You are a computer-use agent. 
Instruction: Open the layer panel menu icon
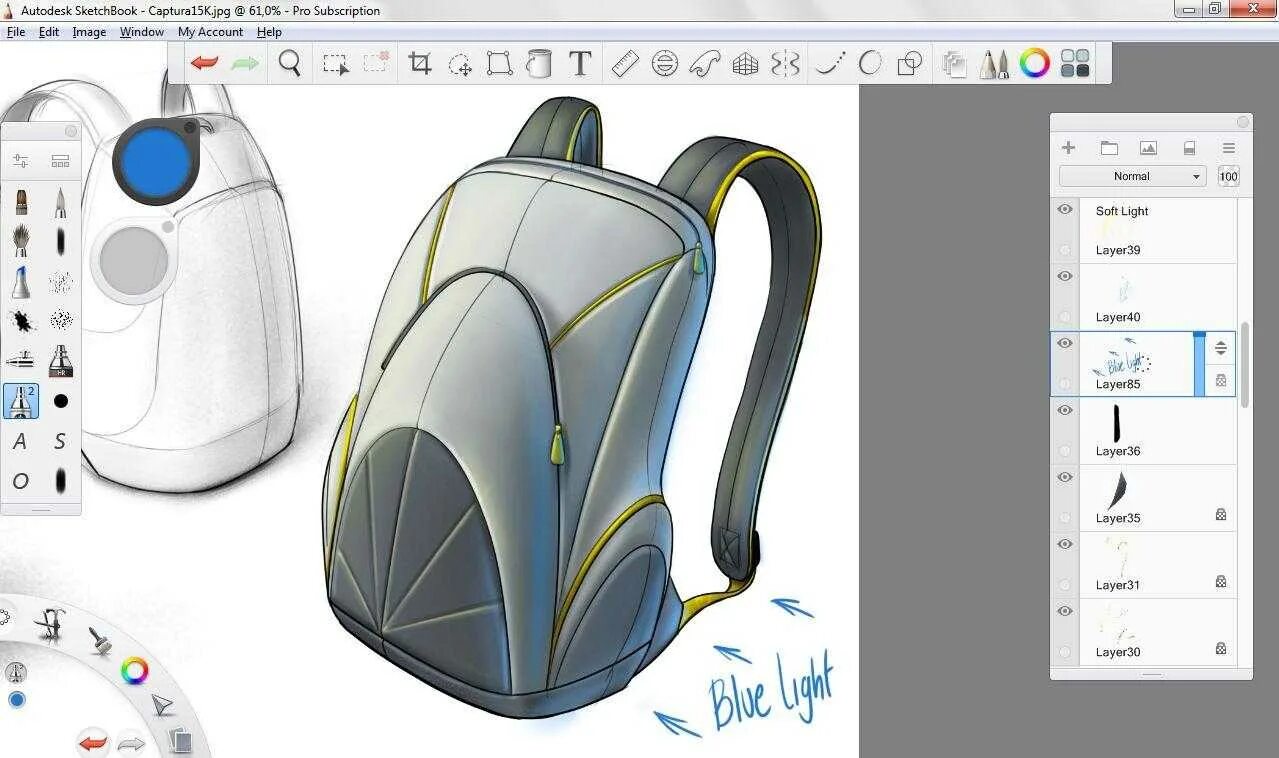[1229, 148]
